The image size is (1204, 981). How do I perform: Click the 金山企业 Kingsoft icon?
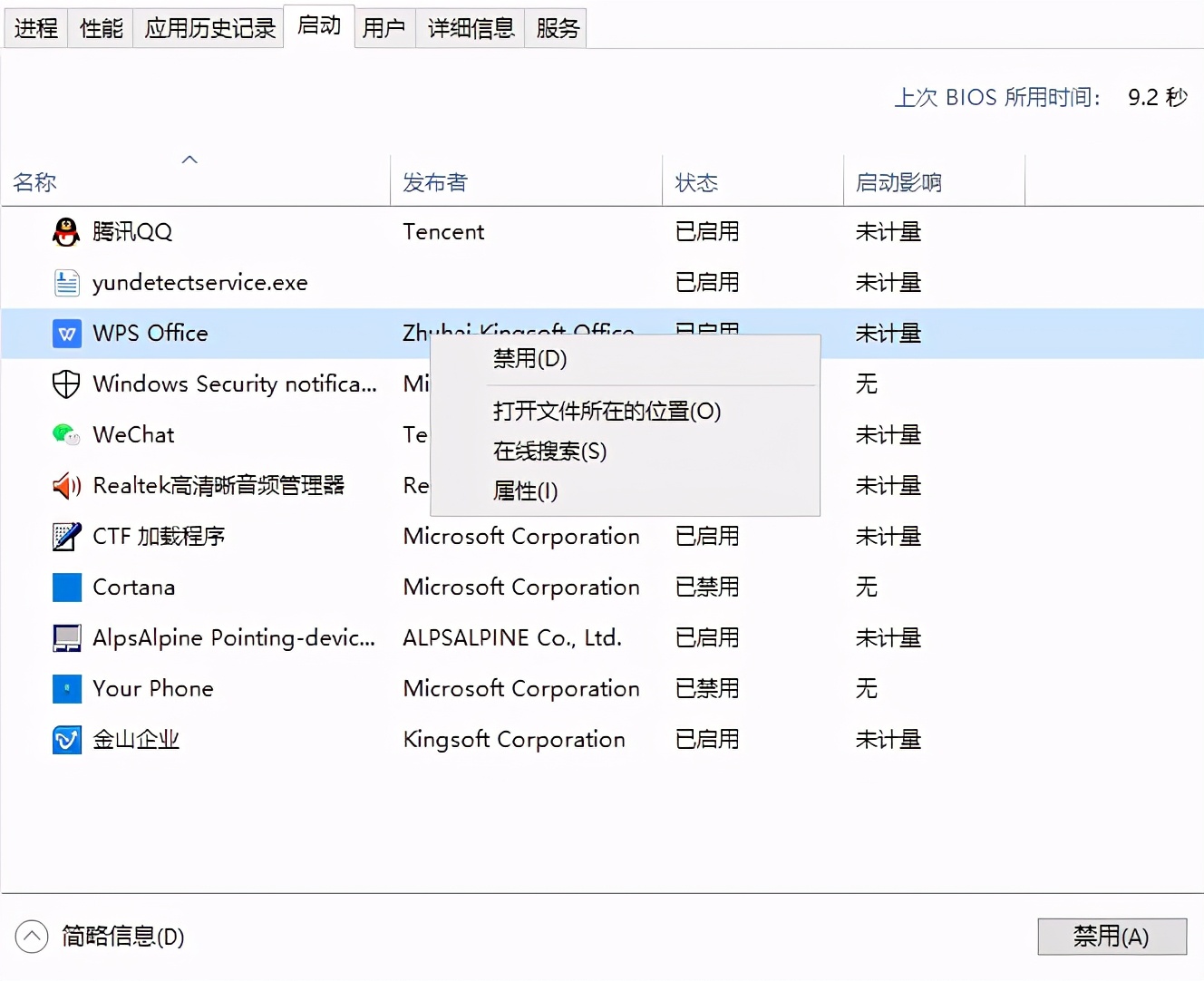tap(66, 739)
